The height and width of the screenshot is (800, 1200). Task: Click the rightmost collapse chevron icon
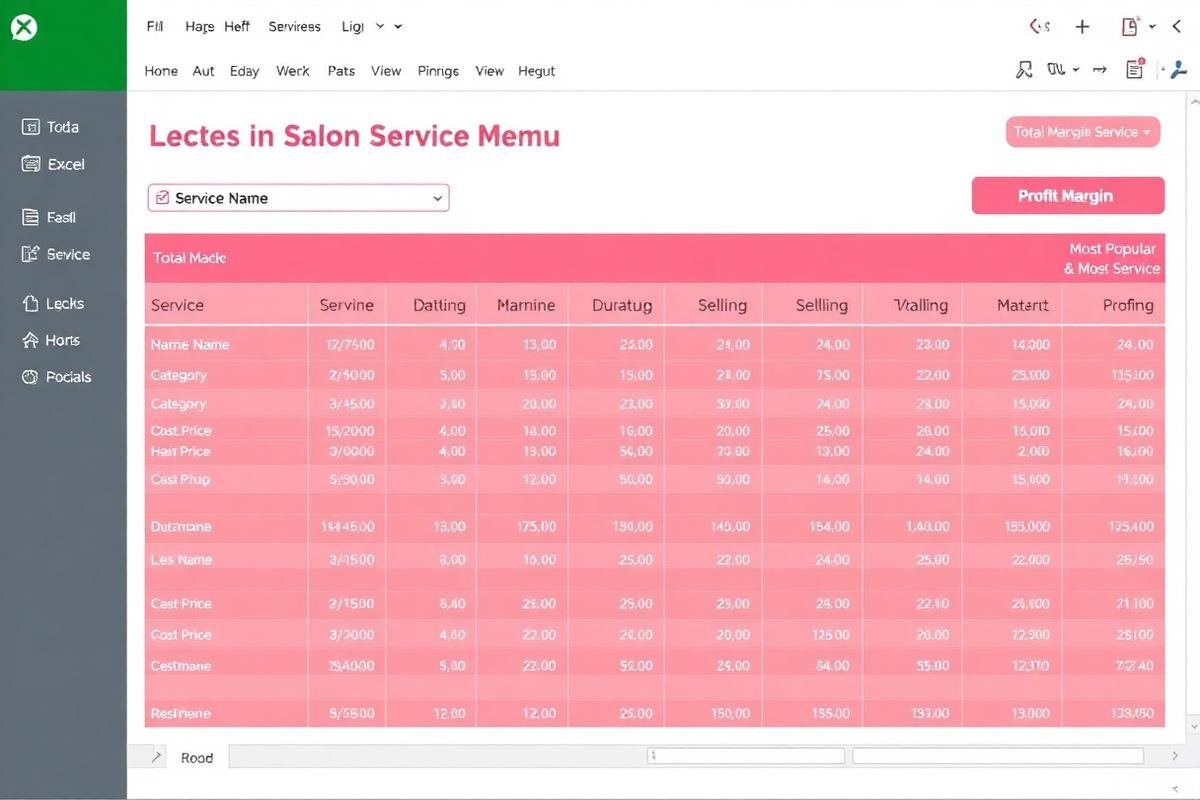point(1178,27)
